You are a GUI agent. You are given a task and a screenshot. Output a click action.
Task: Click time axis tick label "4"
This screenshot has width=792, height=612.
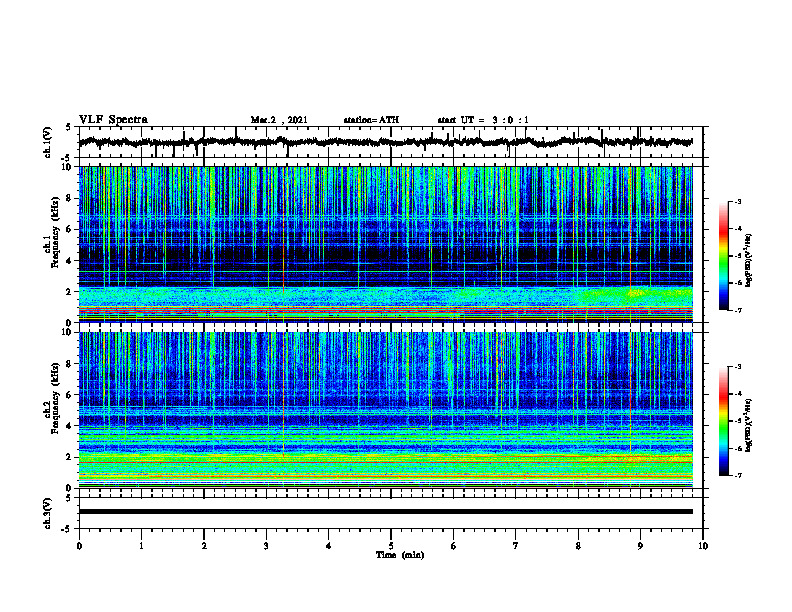tap(328, 546)
